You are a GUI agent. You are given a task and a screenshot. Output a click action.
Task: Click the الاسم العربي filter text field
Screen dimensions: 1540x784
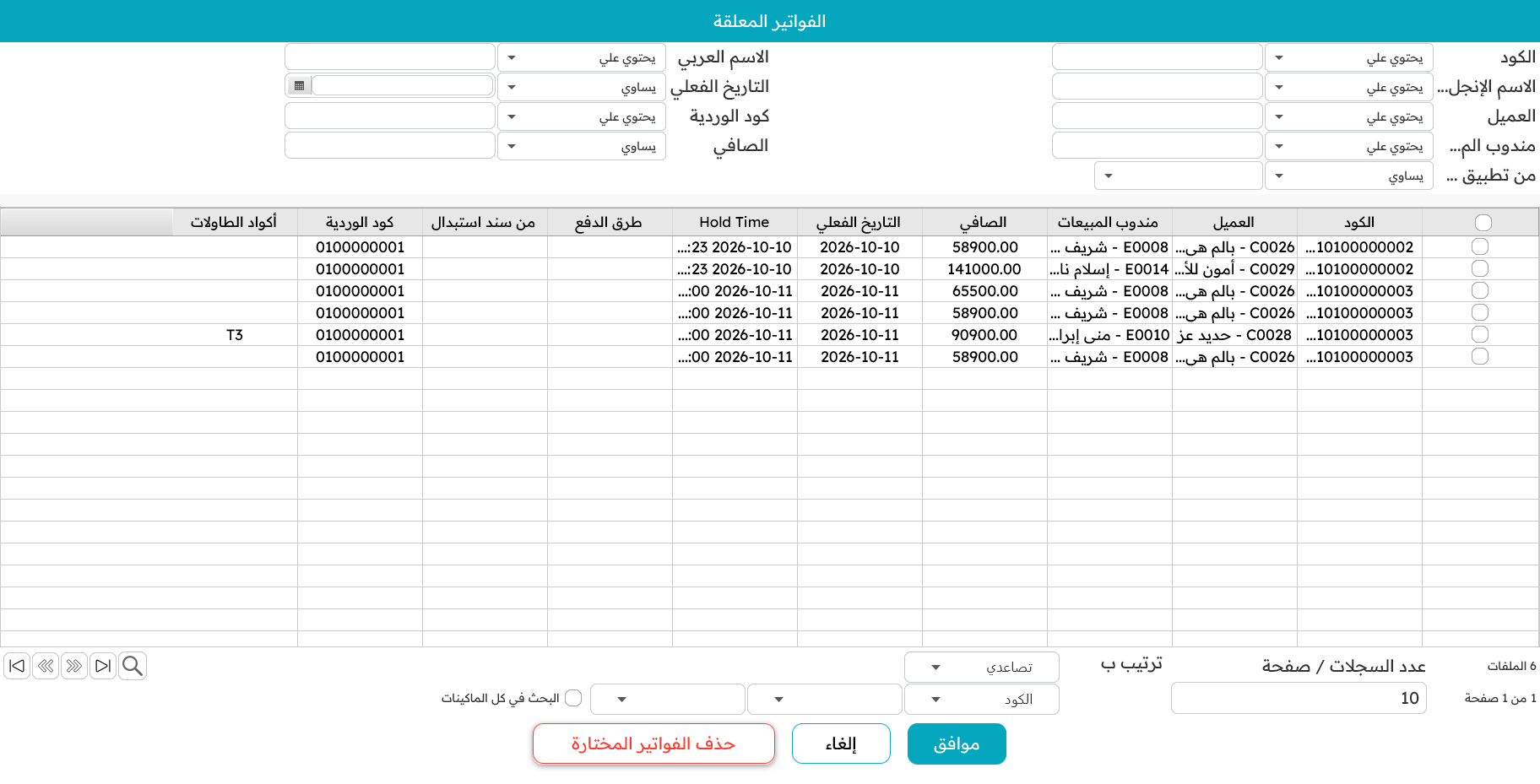tap(390, 57)
